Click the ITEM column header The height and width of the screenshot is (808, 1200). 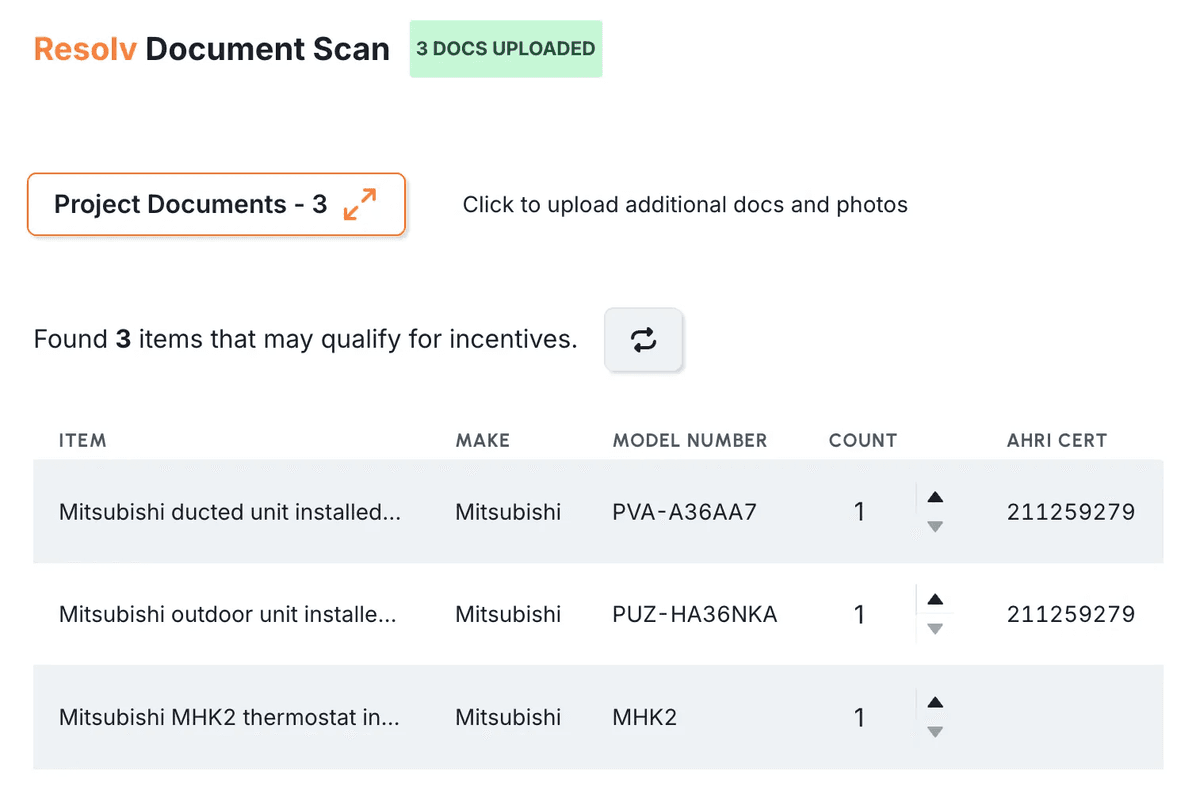[x=82, y=440]
